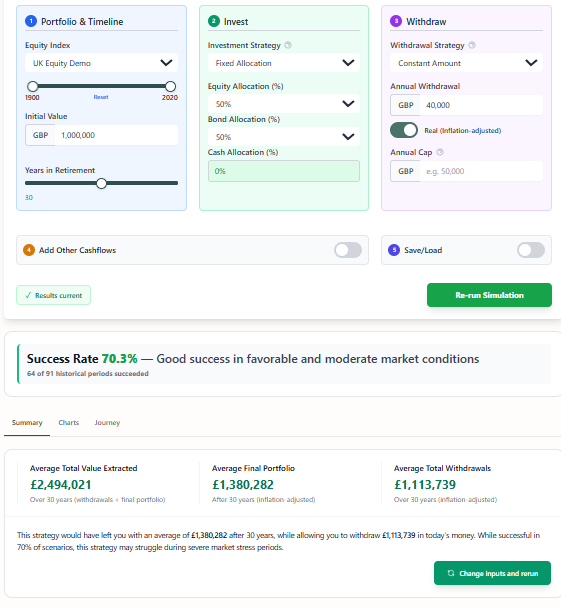Screen dimensions: 561x607
Task: Click the Investment Strategy help icon
Action: (288, 45)
